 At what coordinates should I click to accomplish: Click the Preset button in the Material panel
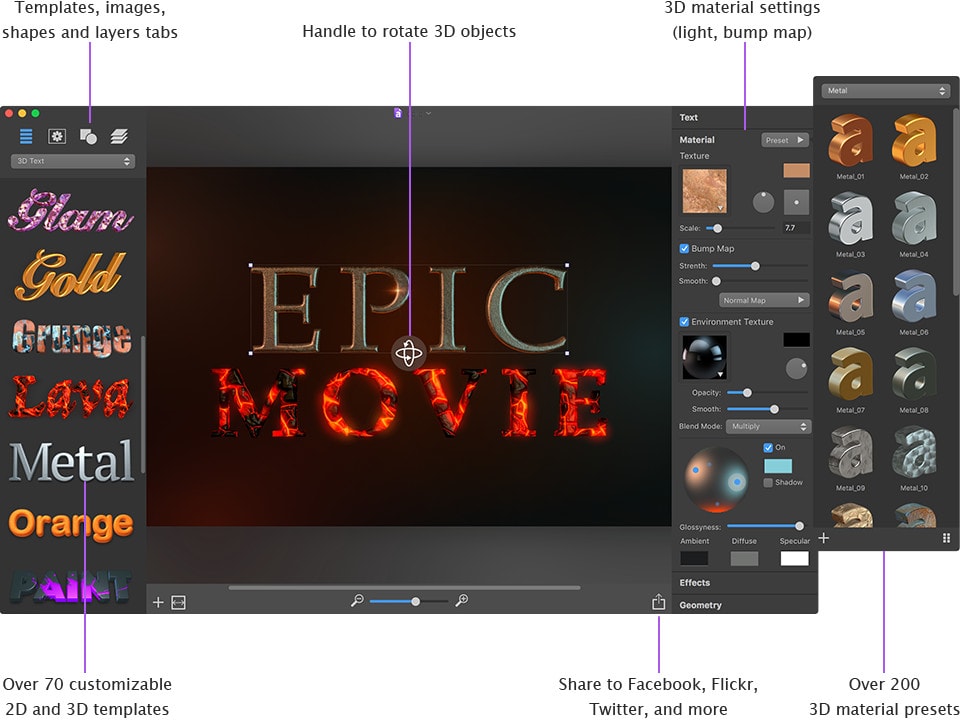pos(786,140)
